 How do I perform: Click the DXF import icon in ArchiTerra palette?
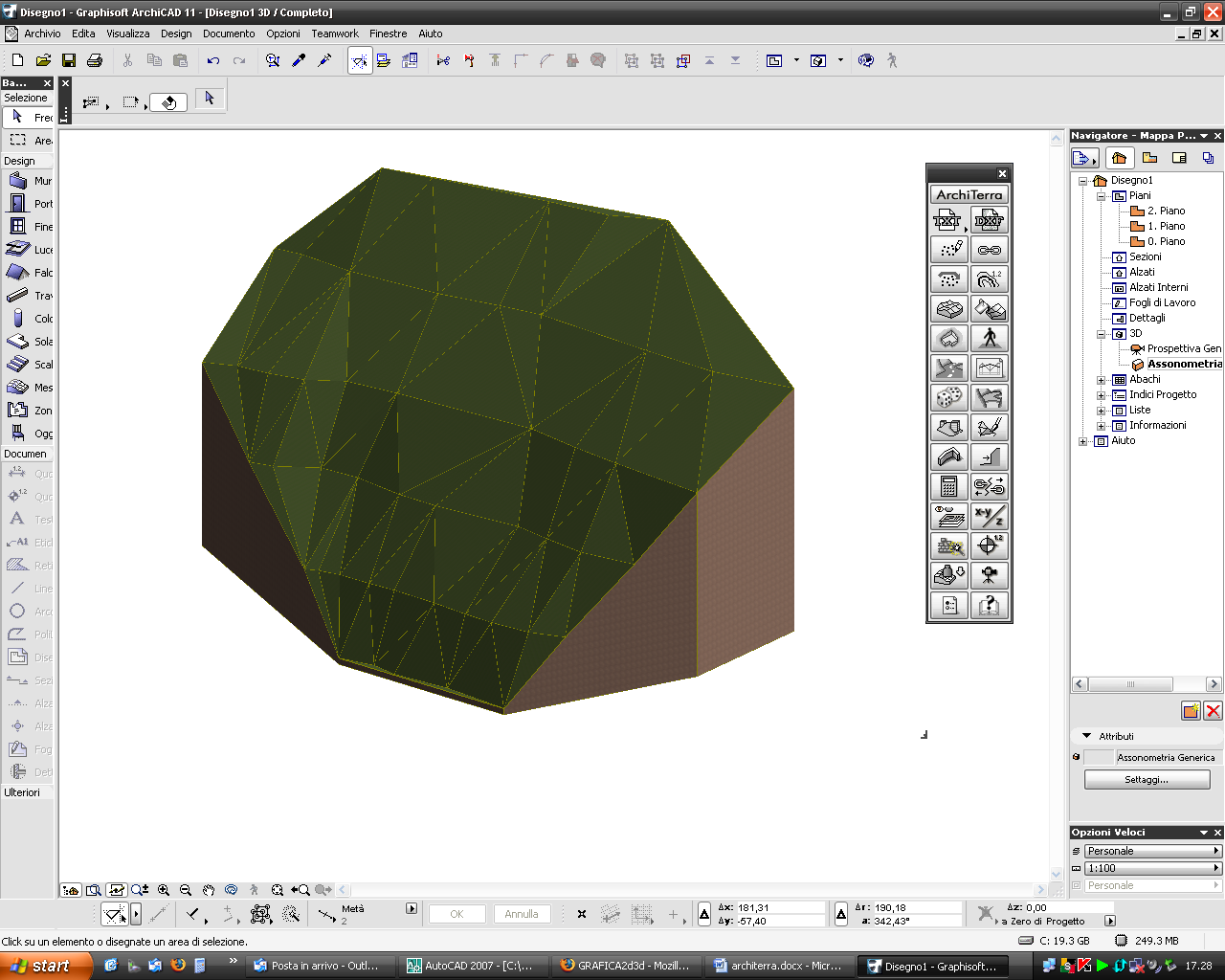(990, 221)
